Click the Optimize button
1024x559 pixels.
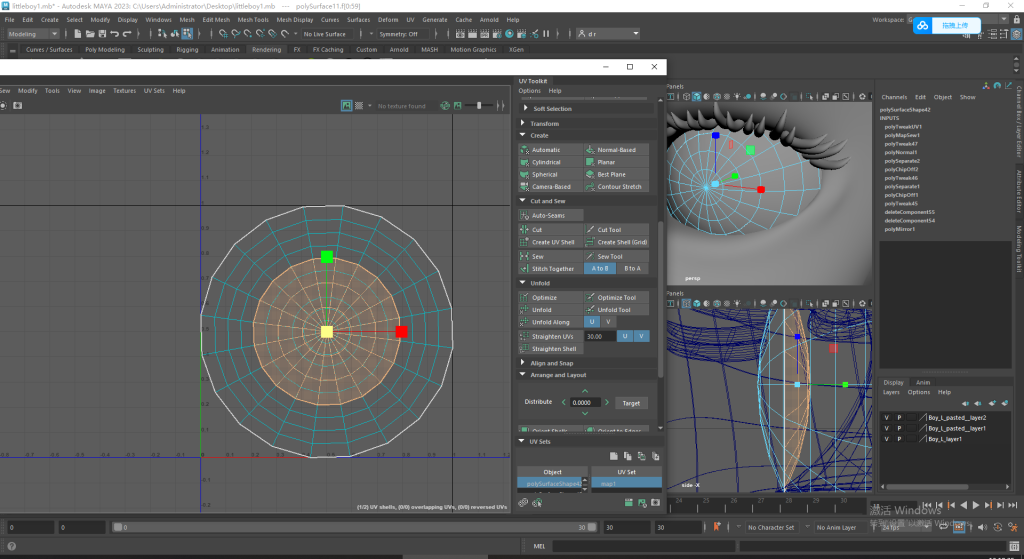click(x=550, y=298)
